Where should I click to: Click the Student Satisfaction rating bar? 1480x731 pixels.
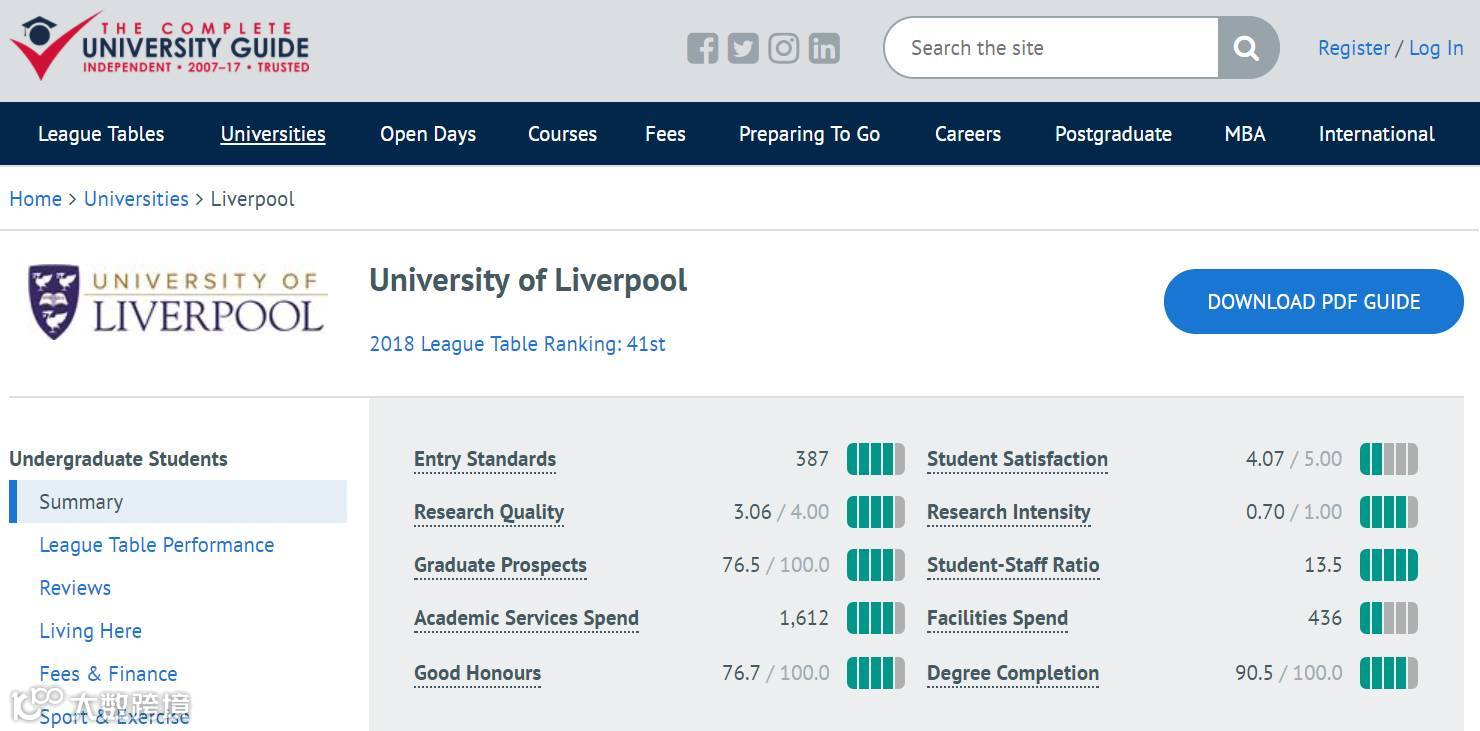click(1389, 459)
